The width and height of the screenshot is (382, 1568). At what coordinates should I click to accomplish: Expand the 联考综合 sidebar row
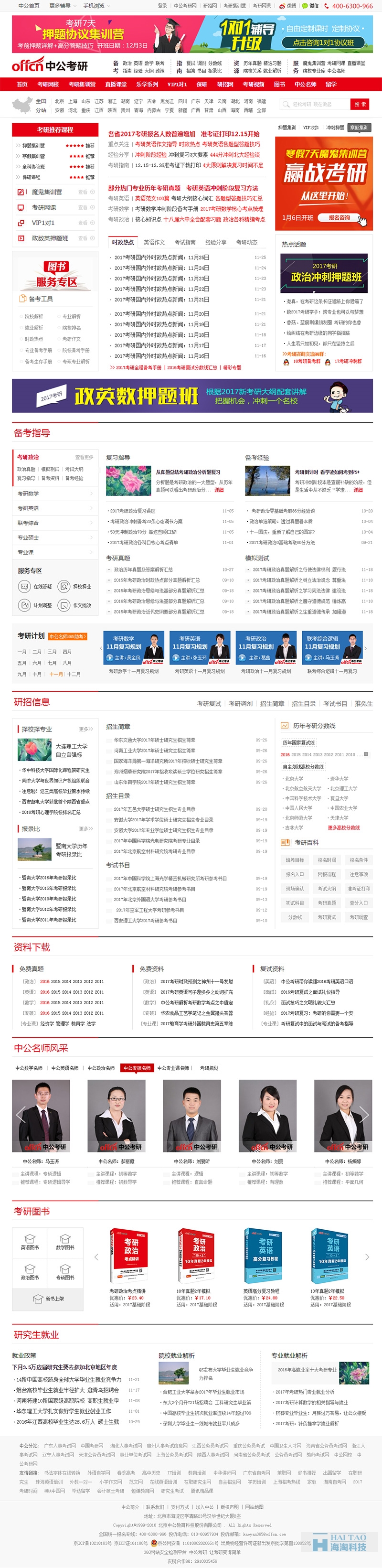[x=55, y=523]
